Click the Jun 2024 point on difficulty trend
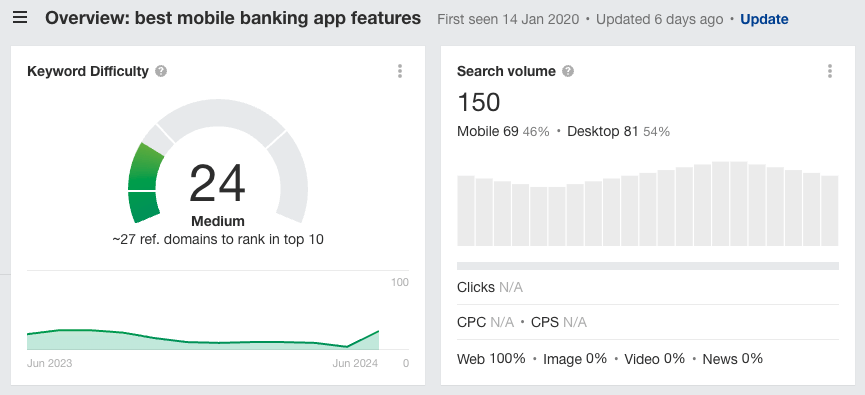This screenshot has width=865, height=395. click(x=378, y=331)
